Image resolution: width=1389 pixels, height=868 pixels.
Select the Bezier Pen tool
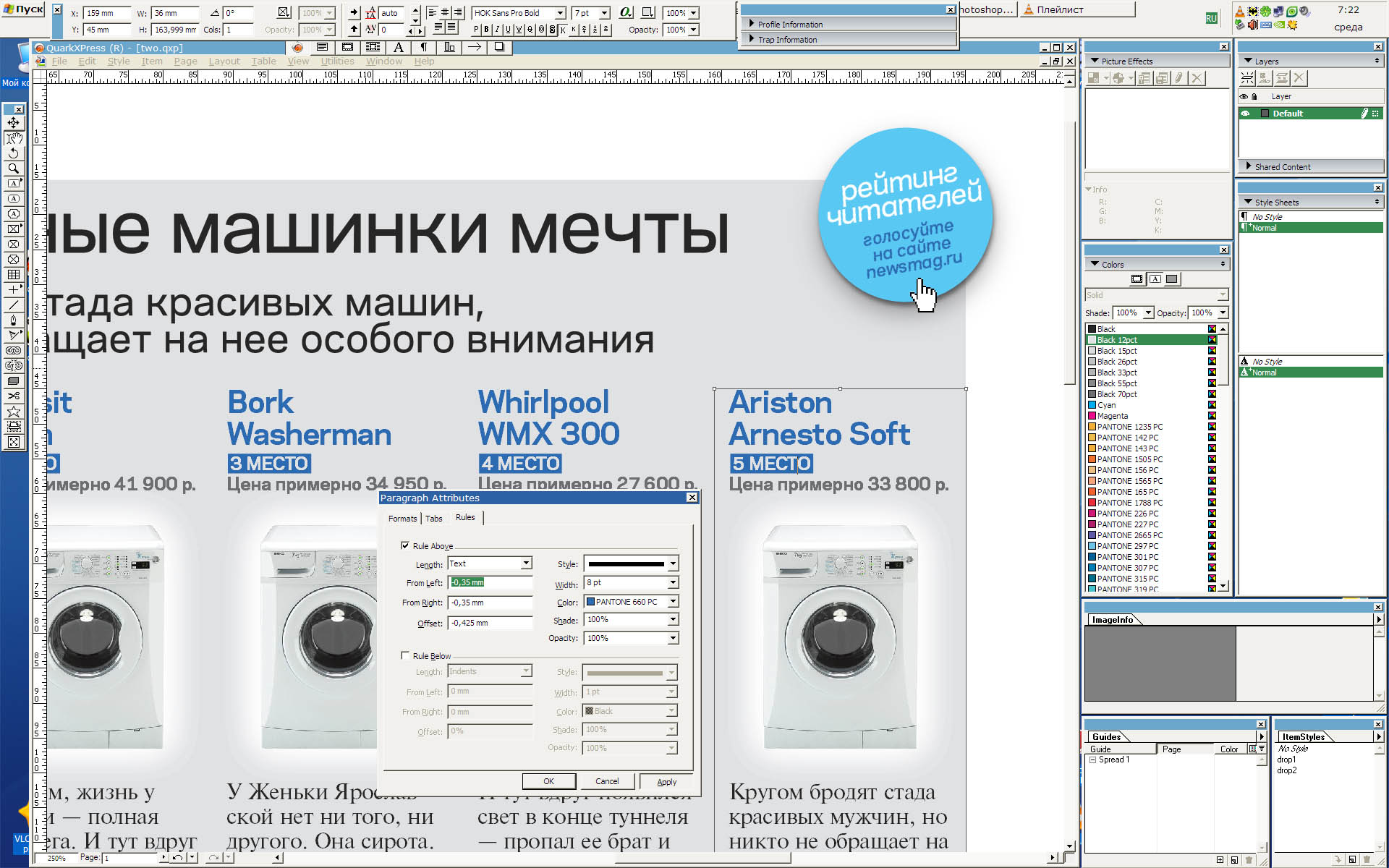point(14,320)
